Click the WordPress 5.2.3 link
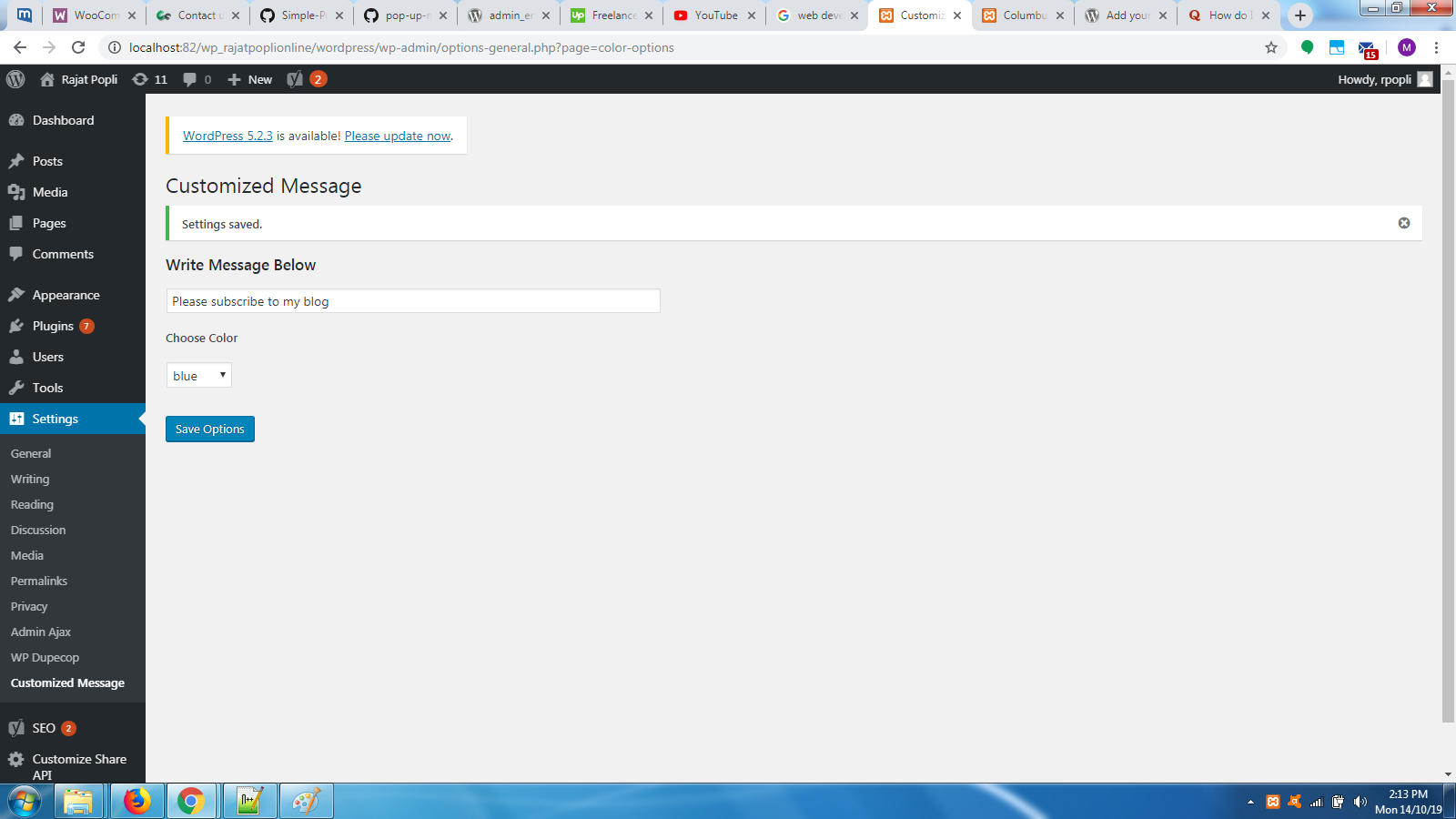 tap(227, 136)
